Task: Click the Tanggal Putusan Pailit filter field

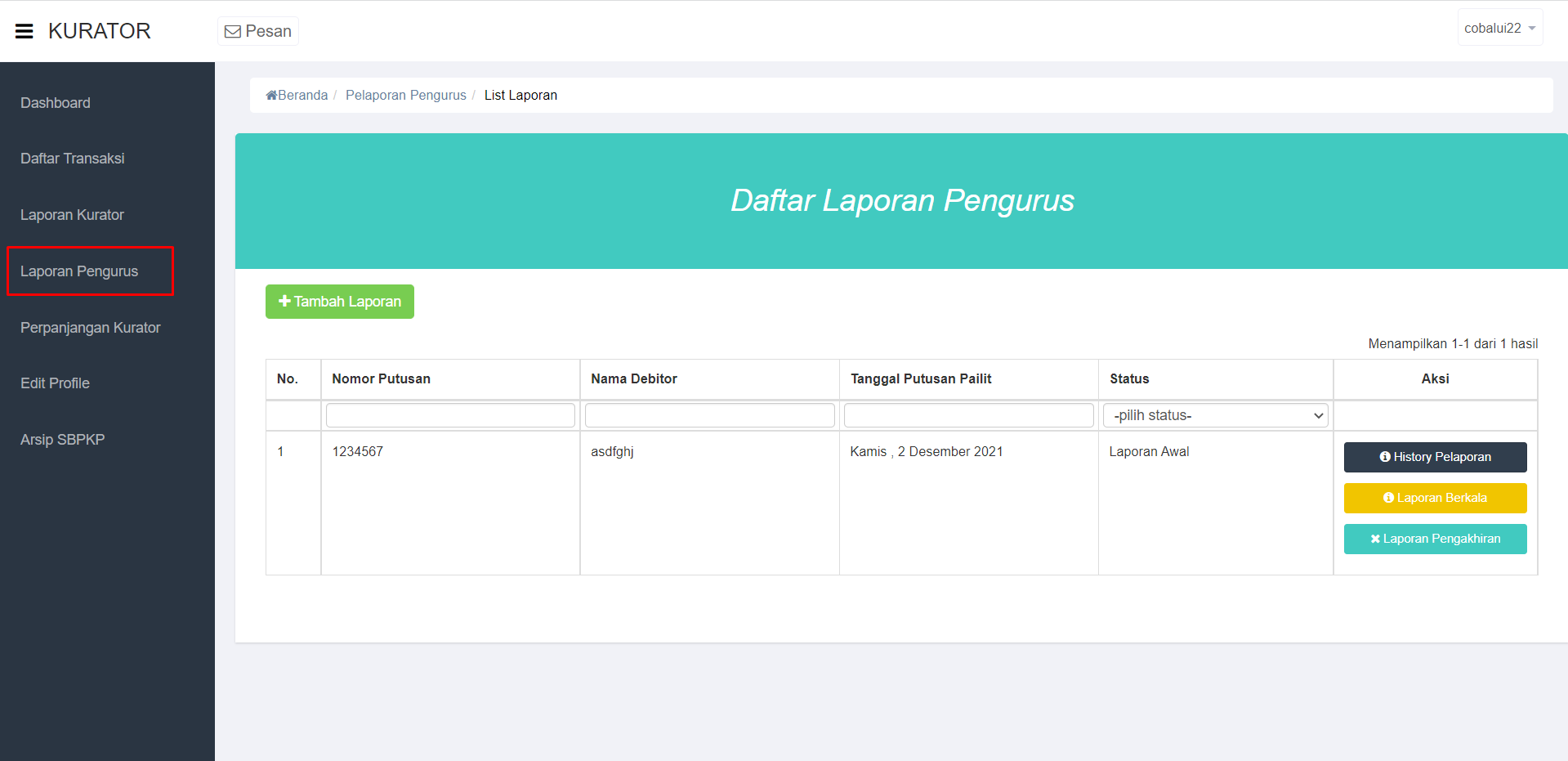Action: (968, 415)
